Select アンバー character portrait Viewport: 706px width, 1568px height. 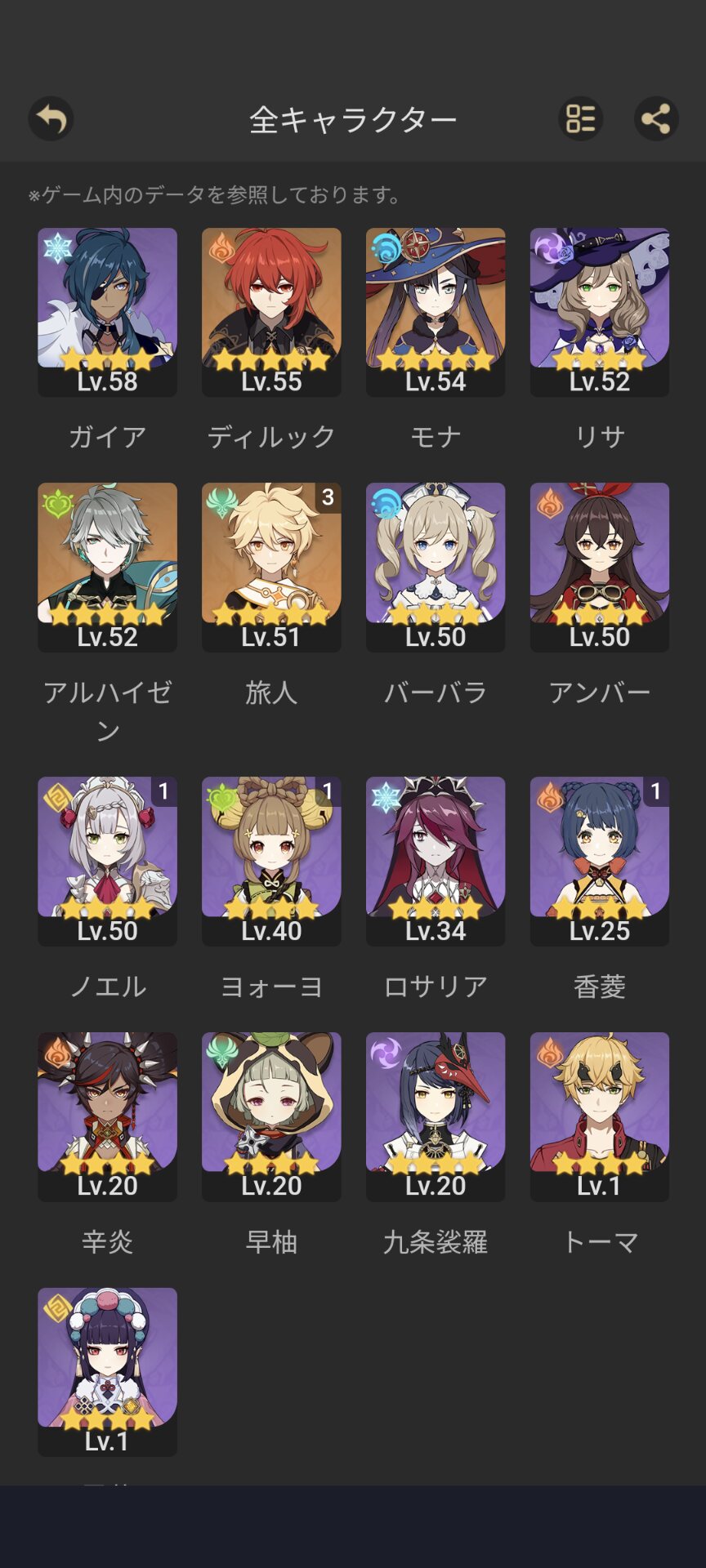point(600,567)
